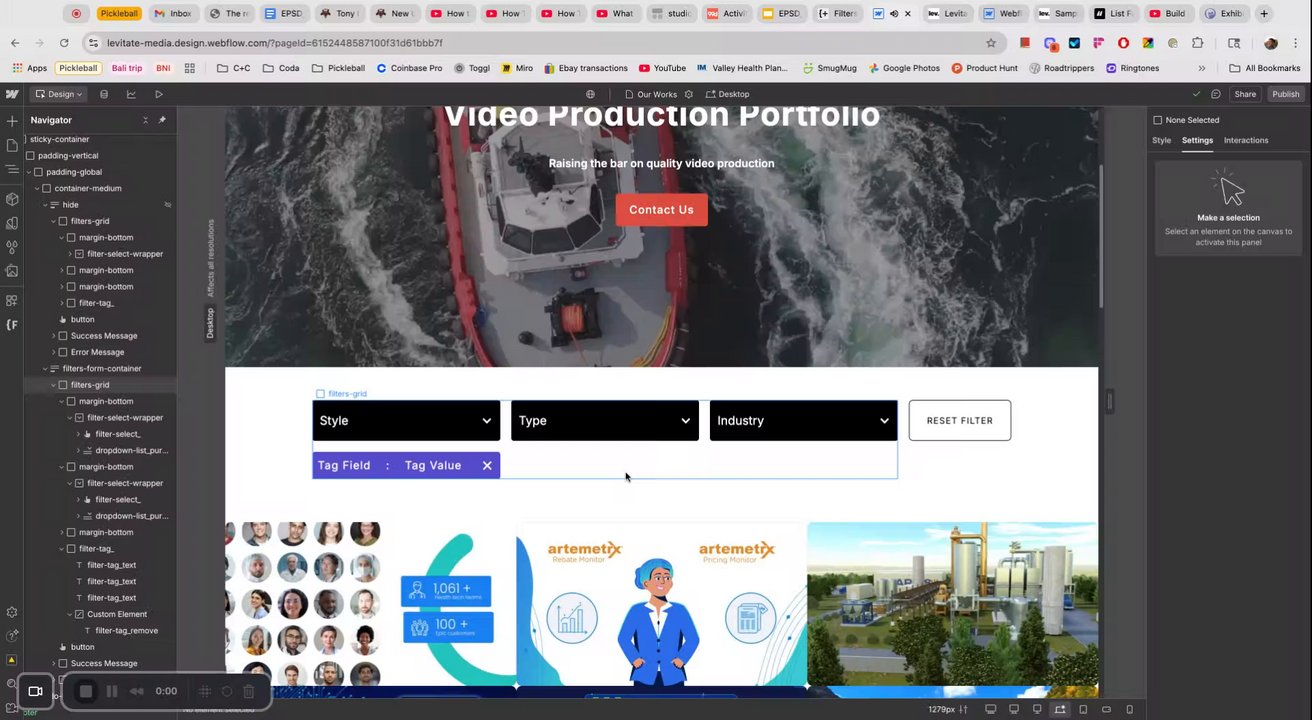Click the factory video thumbnail
Screen dimensions: 1312x720
coord(952,603)
